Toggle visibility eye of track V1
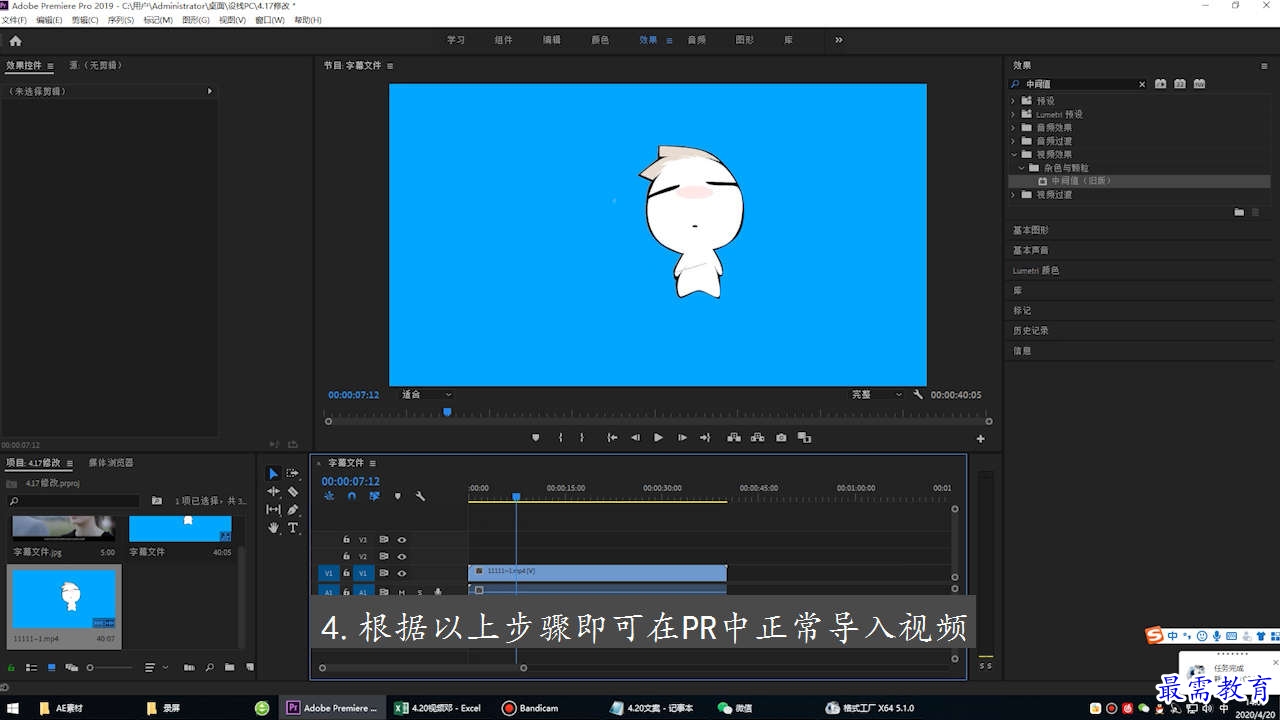 [401, 573]
